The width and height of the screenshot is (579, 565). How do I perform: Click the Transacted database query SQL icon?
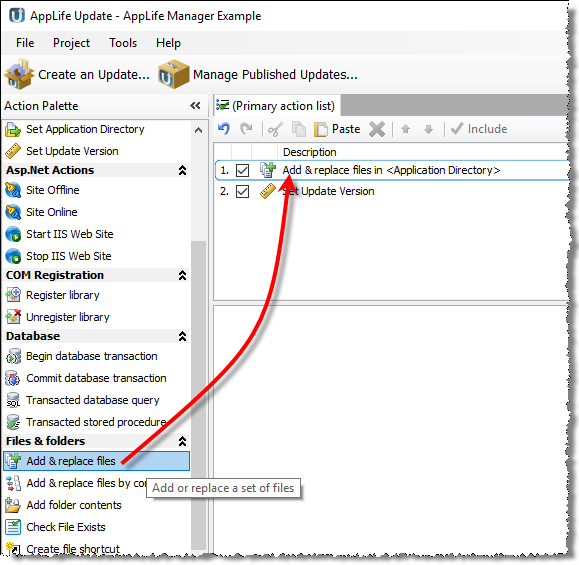[x=13, y=400]
